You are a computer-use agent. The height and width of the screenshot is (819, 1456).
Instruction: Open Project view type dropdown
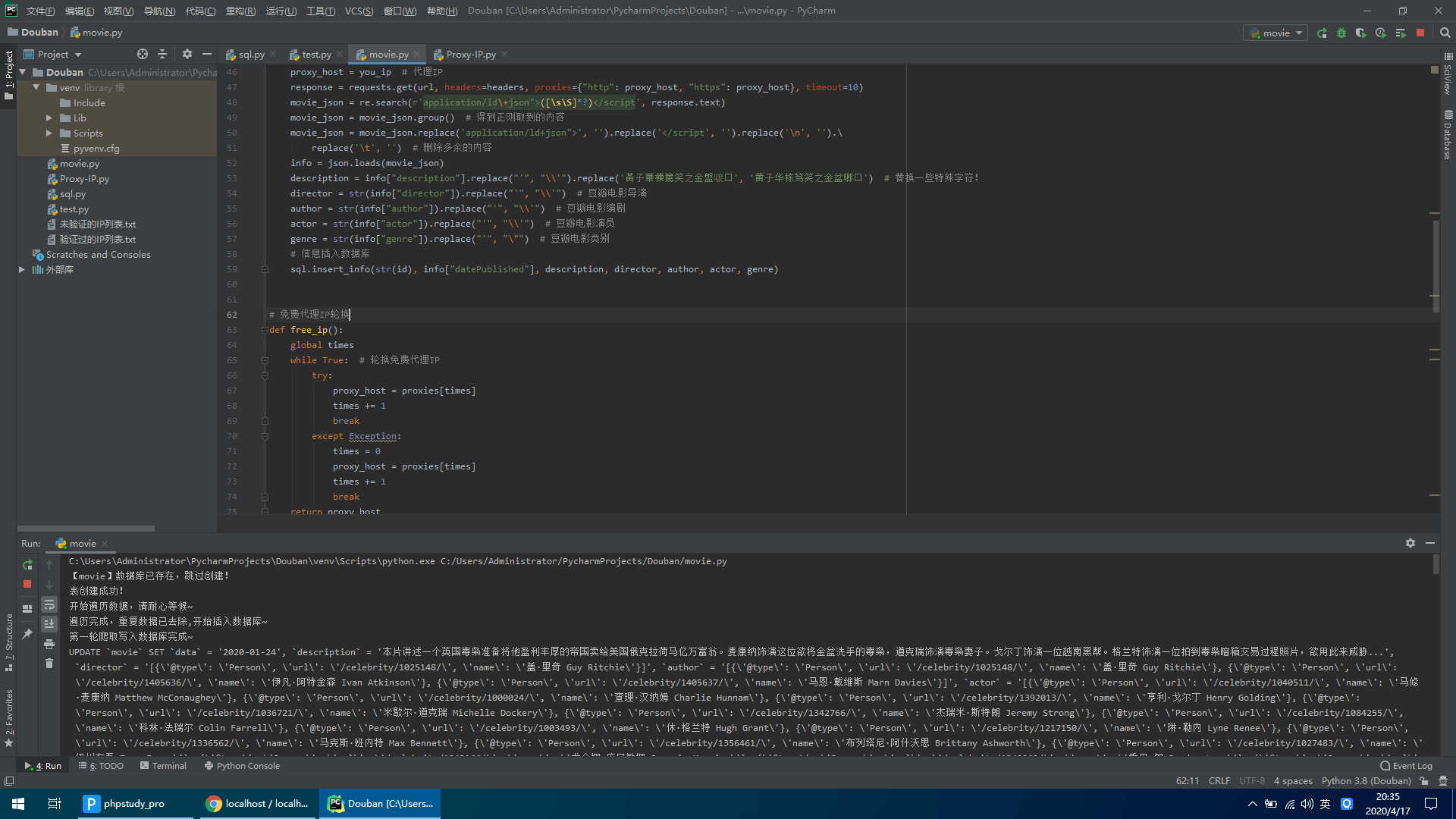pyautogui.click(x=52, y=54)
